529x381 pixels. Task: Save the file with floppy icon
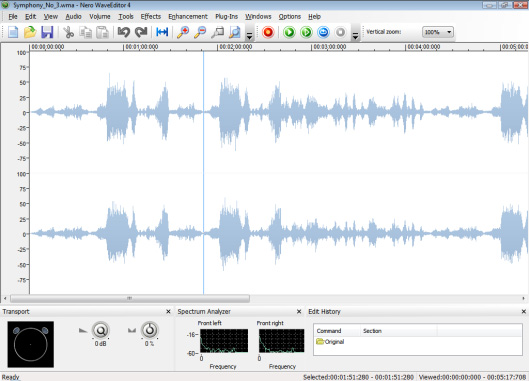point(47,32)
